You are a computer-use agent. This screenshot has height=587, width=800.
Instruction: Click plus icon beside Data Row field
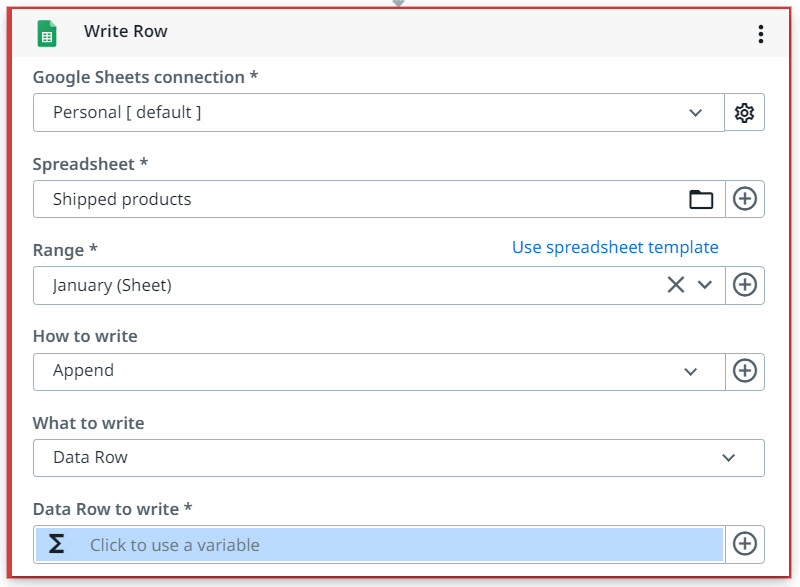coord(745,544)
